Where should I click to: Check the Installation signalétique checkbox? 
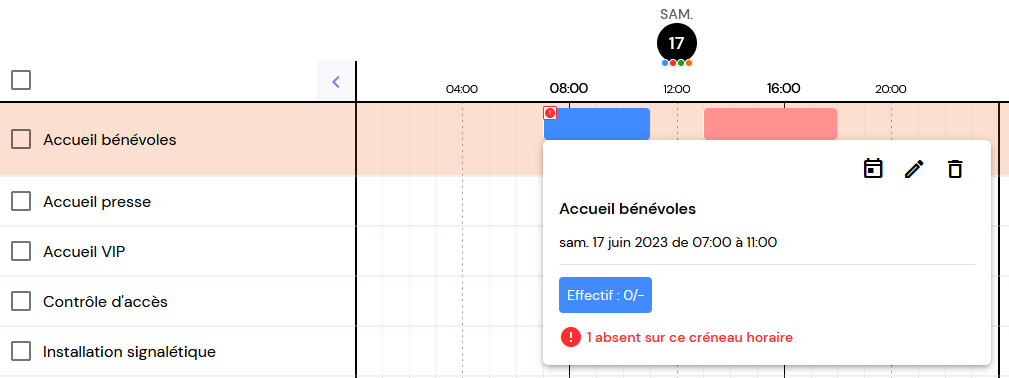coord(21,351)
